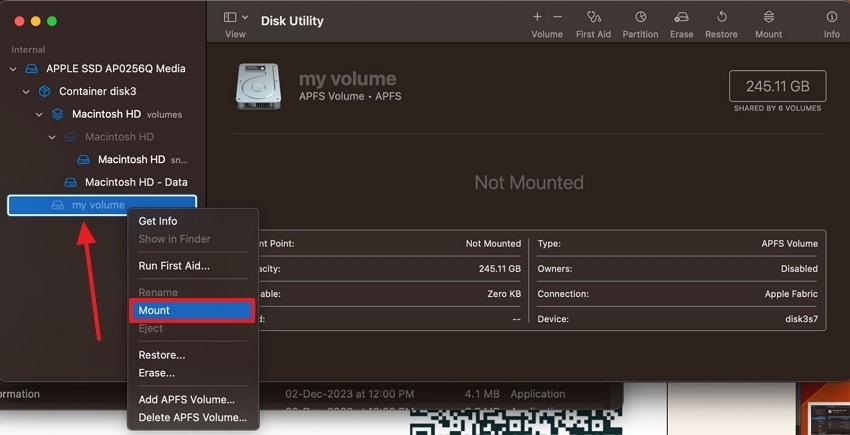Collapse the Macintosh HD volumes group
Image resolution: width=850 pixels, height=435 pixels.
[39, 114]
